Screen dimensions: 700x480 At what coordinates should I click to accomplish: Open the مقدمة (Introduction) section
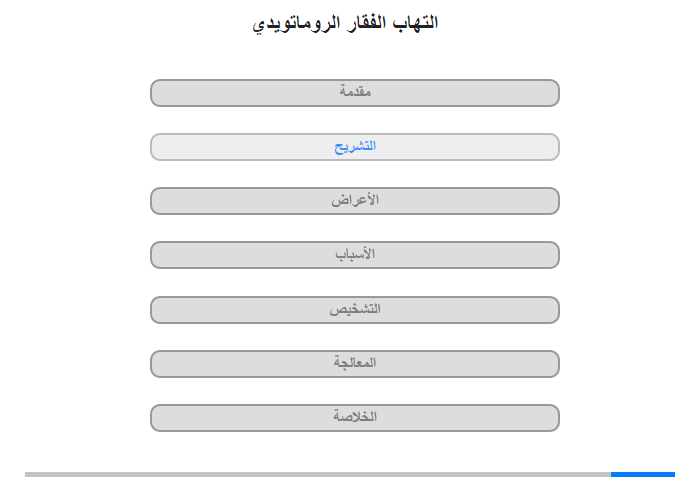tap(355, 93)
